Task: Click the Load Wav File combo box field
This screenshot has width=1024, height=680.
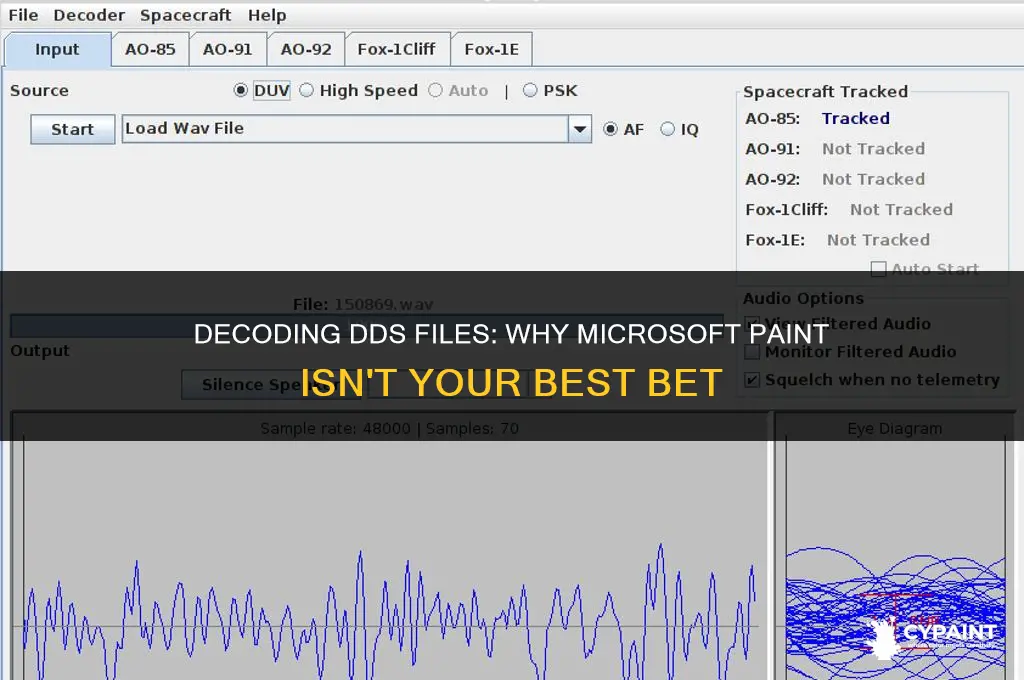Action: [x=345, y=129]
